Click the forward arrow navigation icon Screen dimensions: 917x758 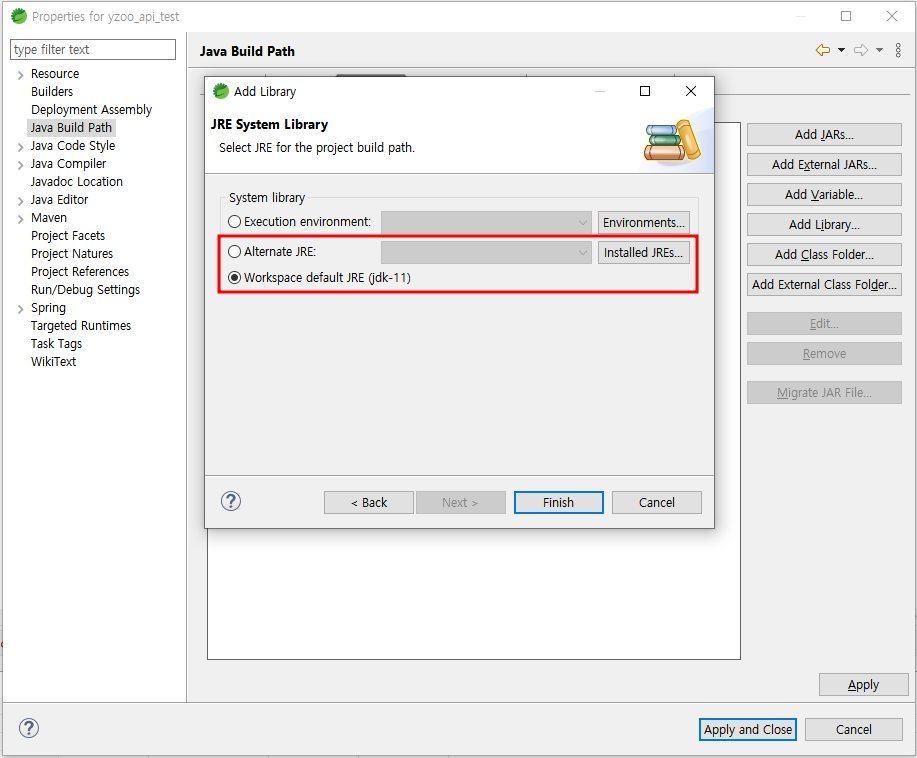(861, 50)
